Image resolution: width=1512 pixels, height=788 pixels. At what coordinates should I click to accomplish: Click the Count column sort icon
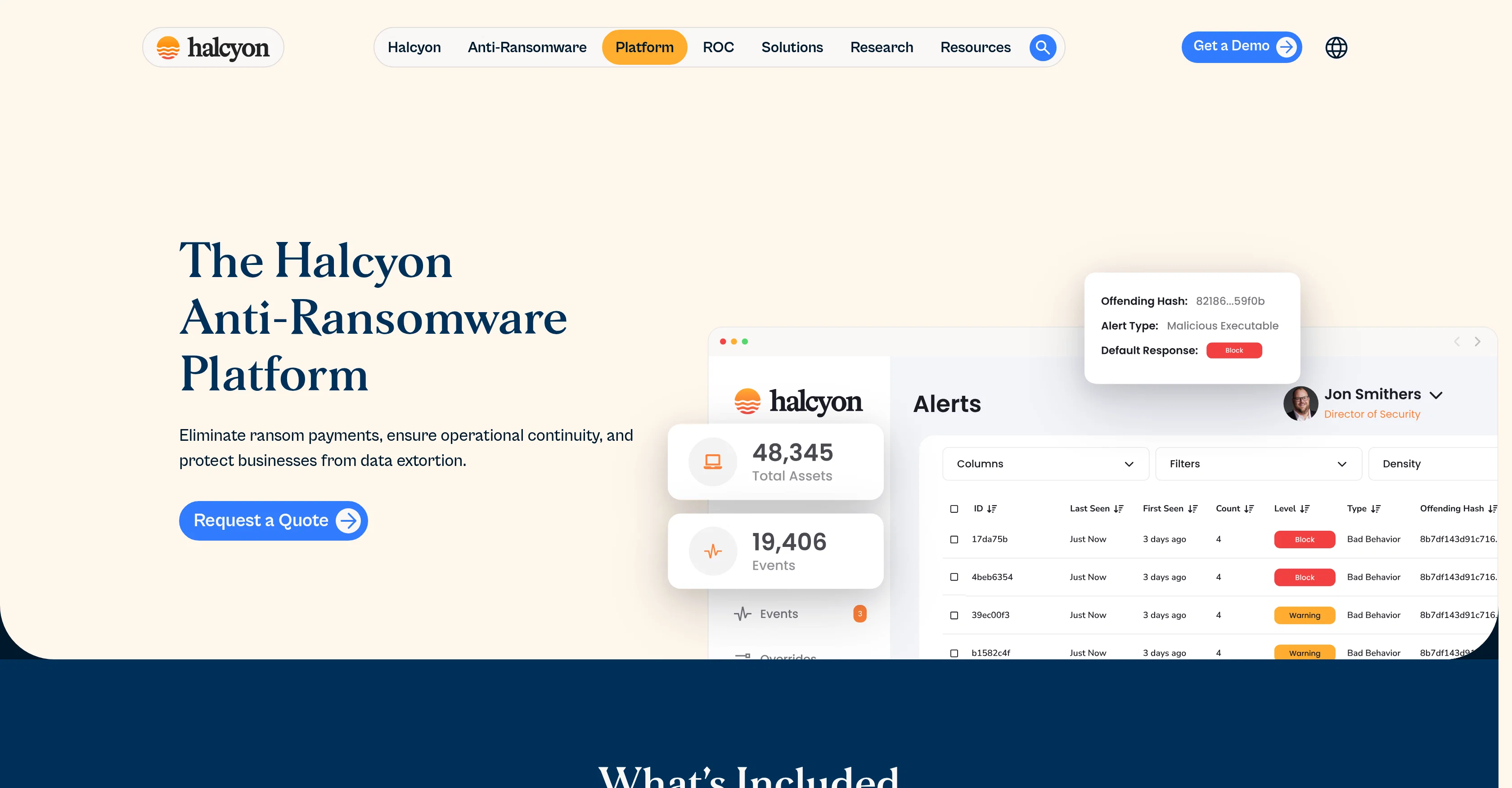pos(1249,509)
